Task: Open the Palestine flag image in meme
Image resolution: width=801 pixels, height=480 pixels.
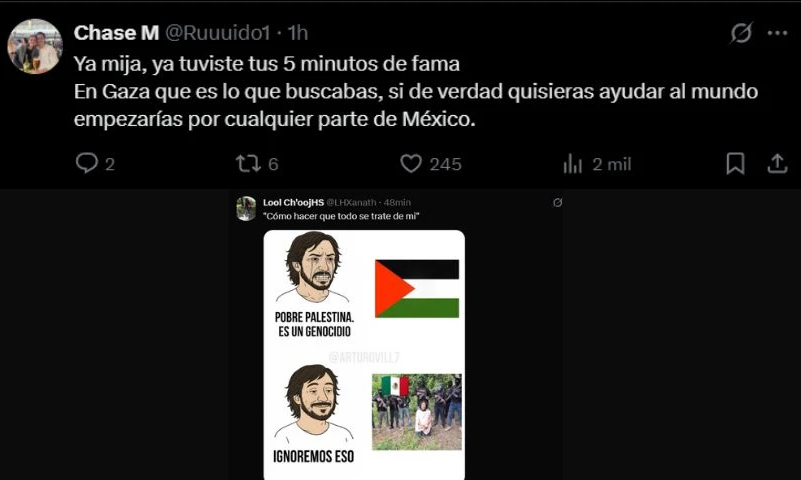Action: point(417,289)
